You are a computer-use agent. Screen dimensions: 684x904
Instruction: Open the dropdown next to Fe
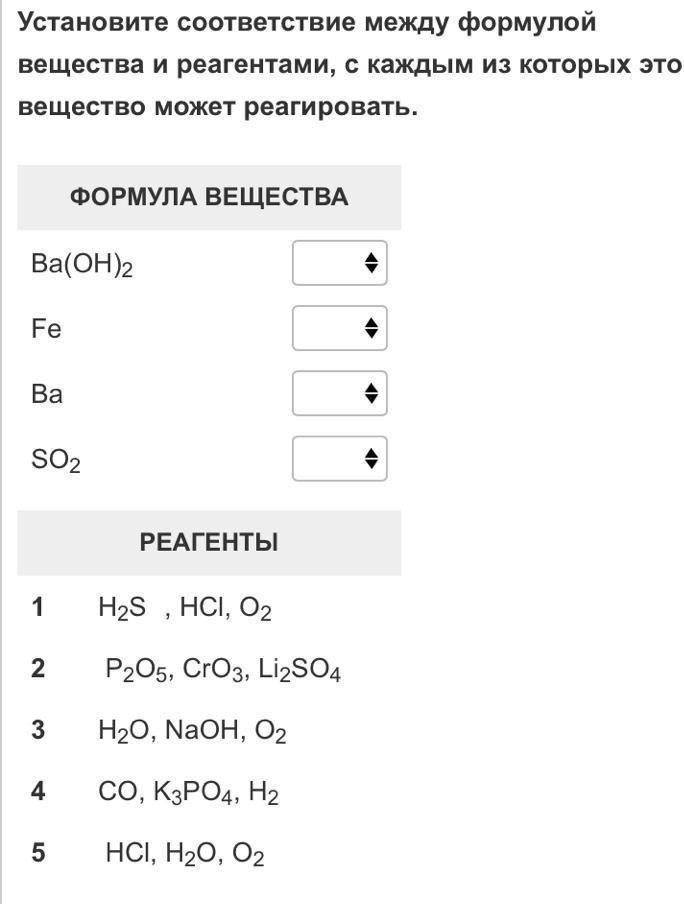(x=339, y=328)
